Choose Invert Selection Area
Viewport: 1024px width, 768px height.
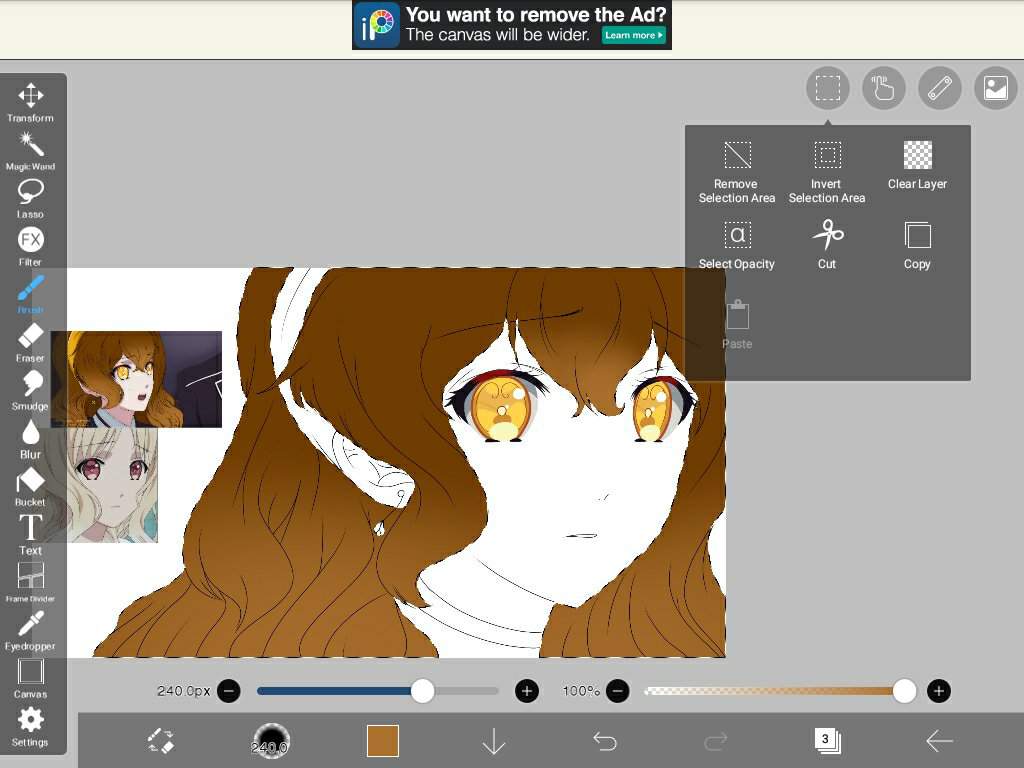[827, 170]
